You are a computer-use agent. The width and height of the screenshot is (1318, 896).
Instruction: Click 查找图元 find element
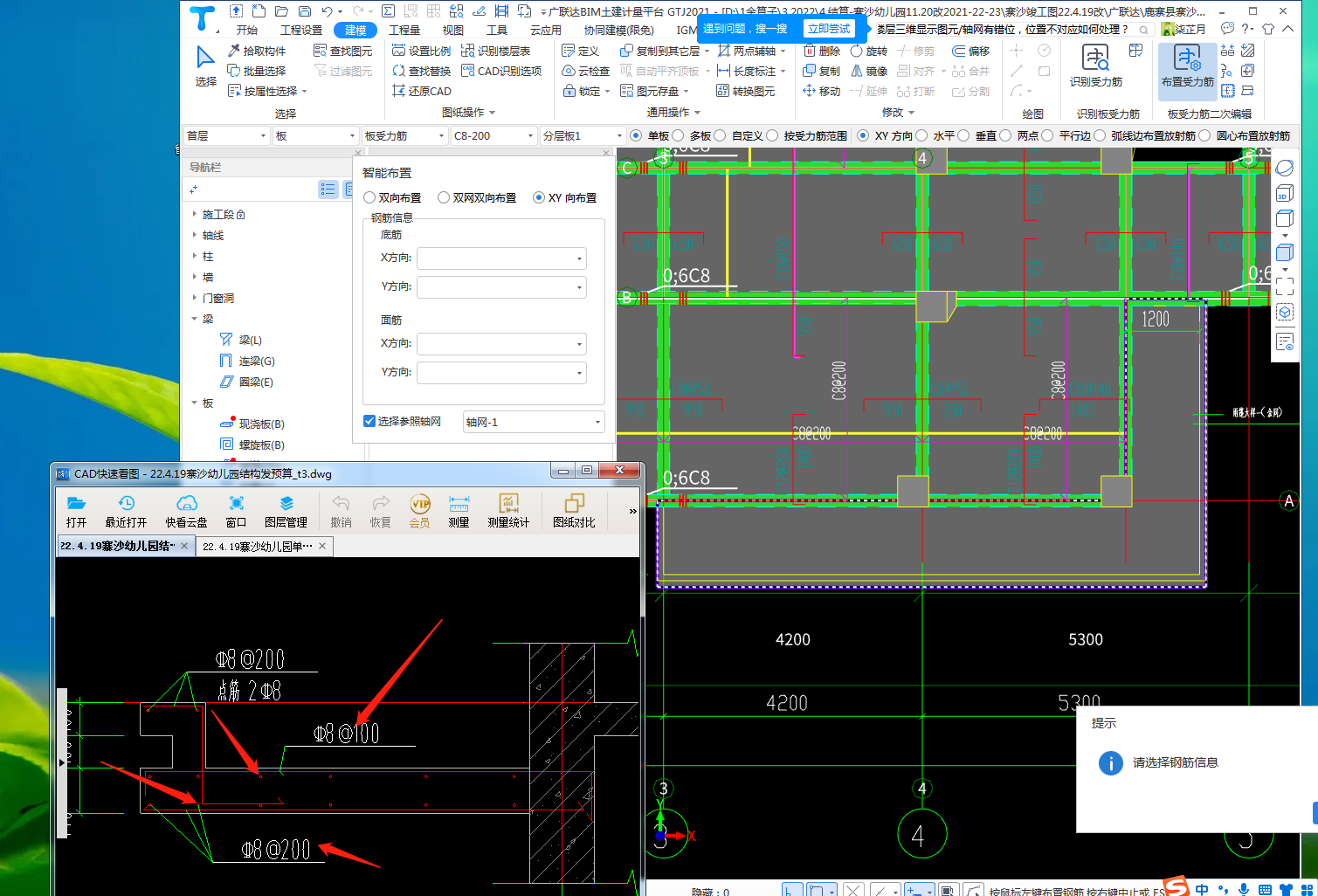coord(343,51)
